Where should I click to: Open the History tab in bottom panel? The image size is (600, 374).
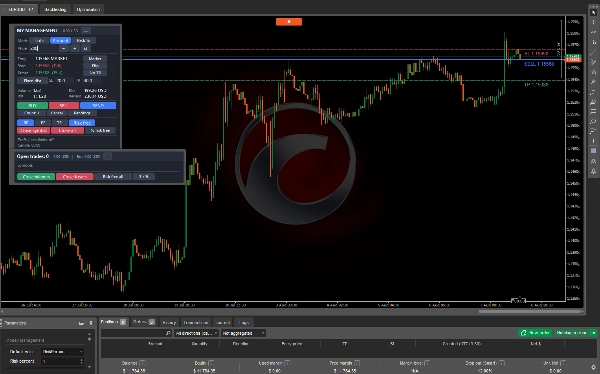169,323
